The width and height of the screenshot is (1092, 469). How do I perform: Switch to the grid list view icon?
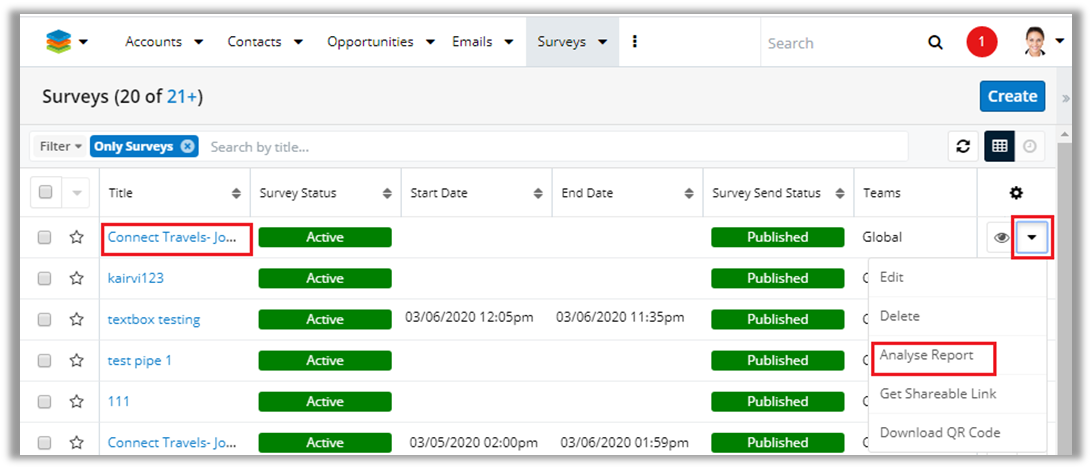[999, 146]
